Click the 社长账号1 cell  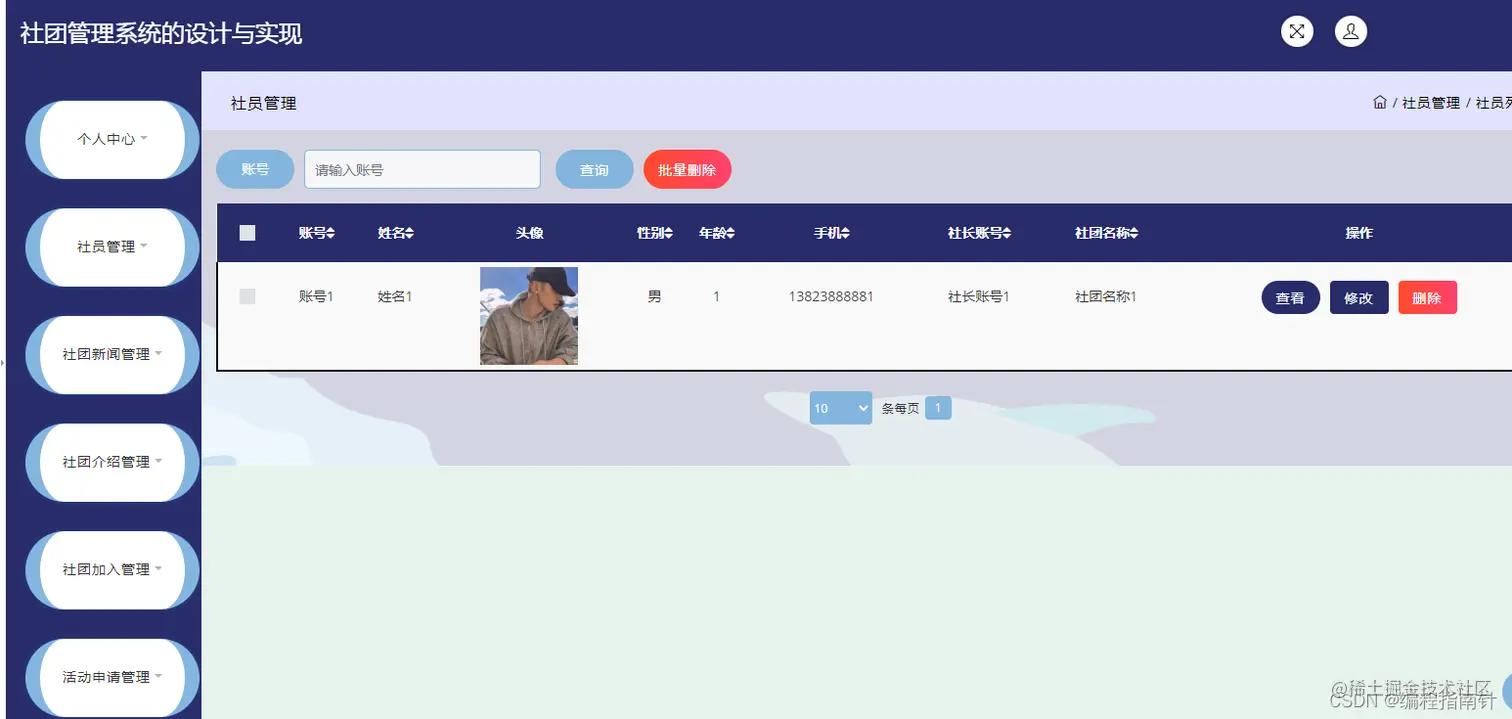coord(979,297)
